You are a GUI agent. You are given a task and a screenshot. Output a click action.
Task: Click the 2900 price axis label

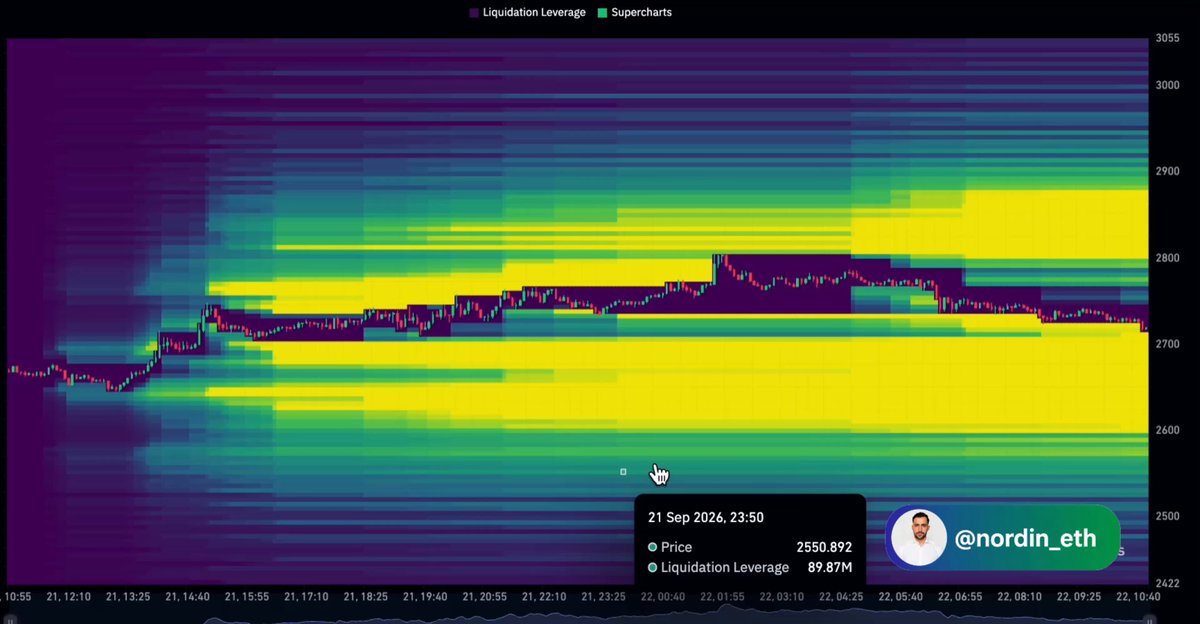[x=1167, y=172]
